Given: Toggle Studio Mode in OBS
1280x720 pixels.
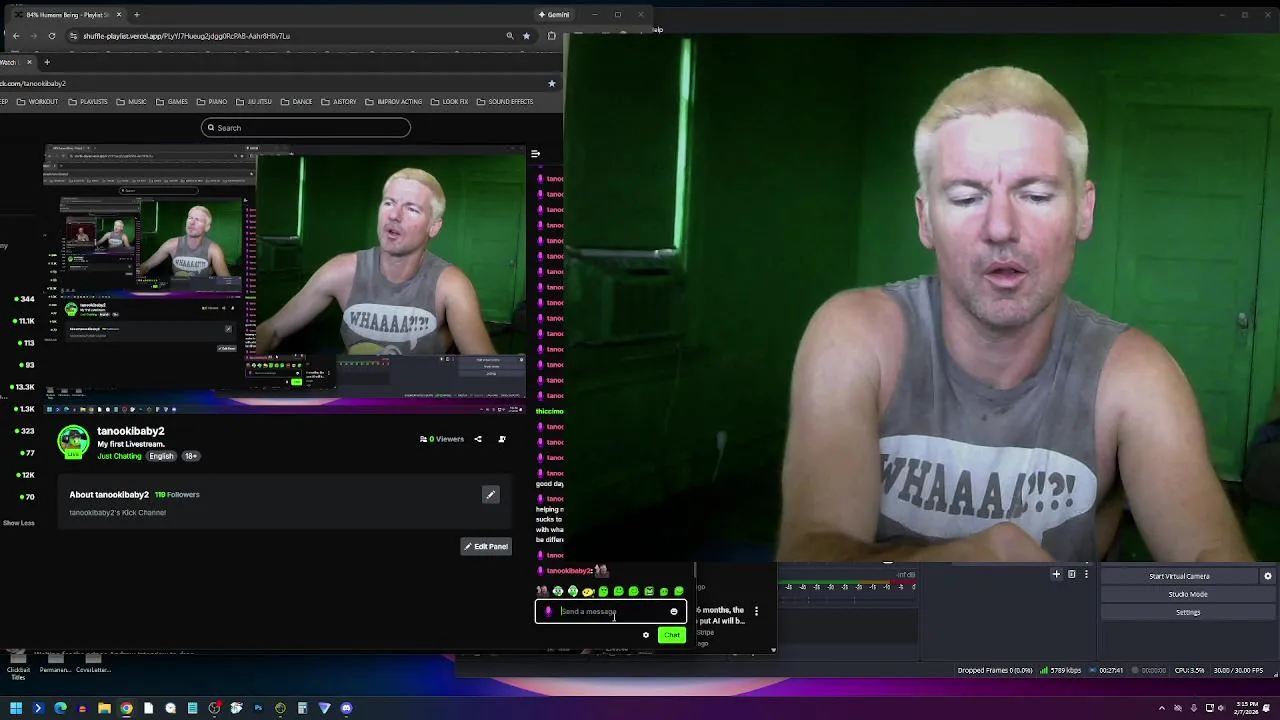Looking at the screenshot, I should tap(1188, 594).
